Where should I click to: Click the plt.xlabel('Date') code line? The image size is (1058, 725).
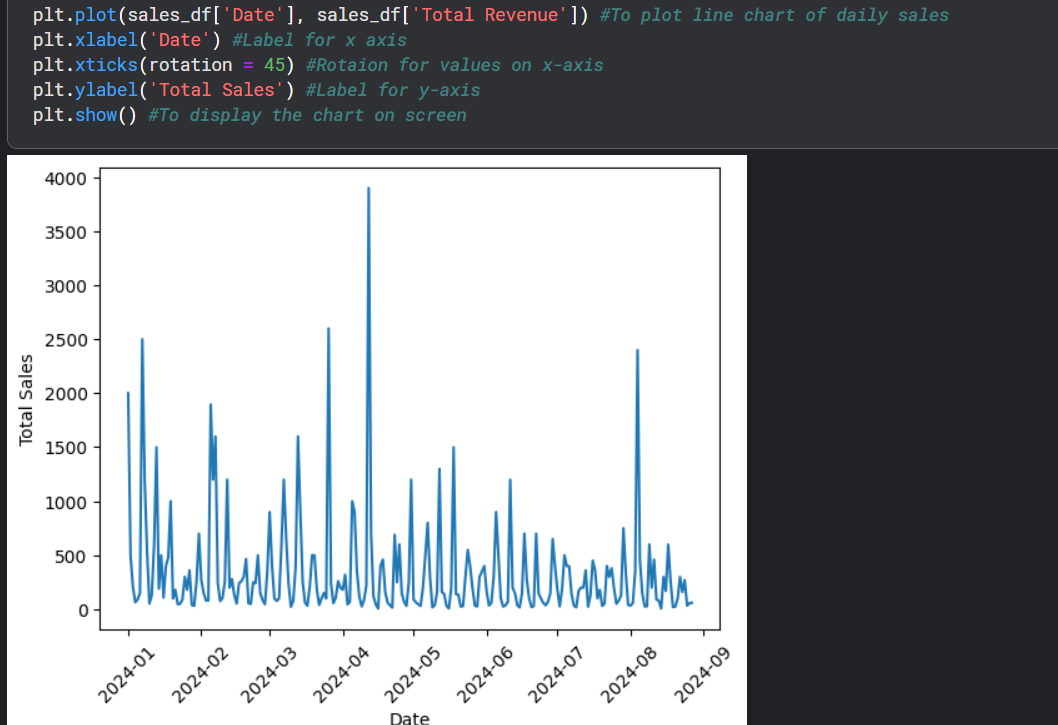point(219,40)
